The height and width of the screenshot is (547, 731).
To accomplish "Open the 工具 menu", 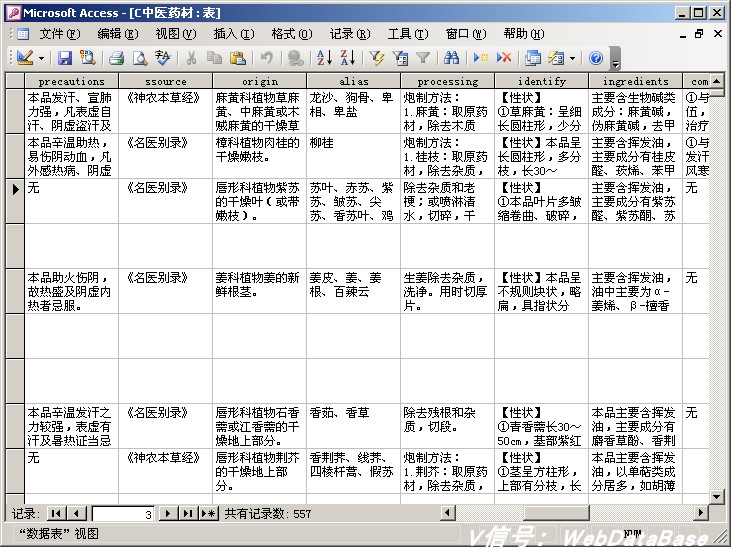I will (x=408, y=34).
